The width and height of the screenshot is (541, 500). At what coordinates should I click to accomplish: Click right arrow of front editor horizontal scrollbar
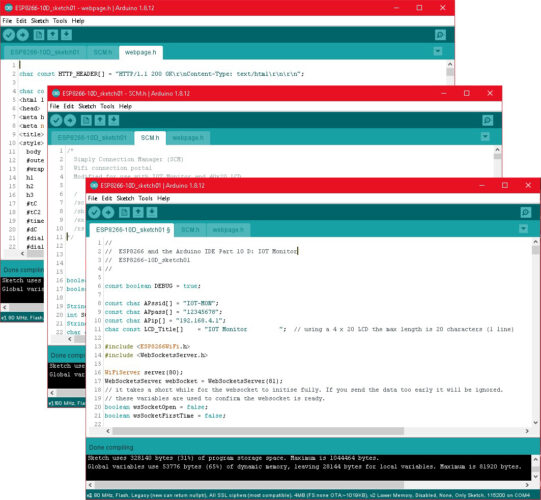pyautogui.click(x=527, y=431)
